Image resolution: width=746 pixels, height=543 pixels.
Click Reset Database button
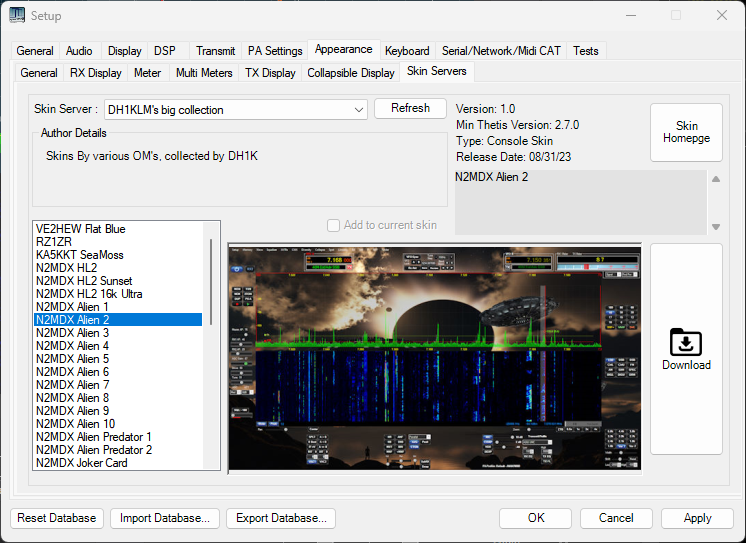pos(57,518)
